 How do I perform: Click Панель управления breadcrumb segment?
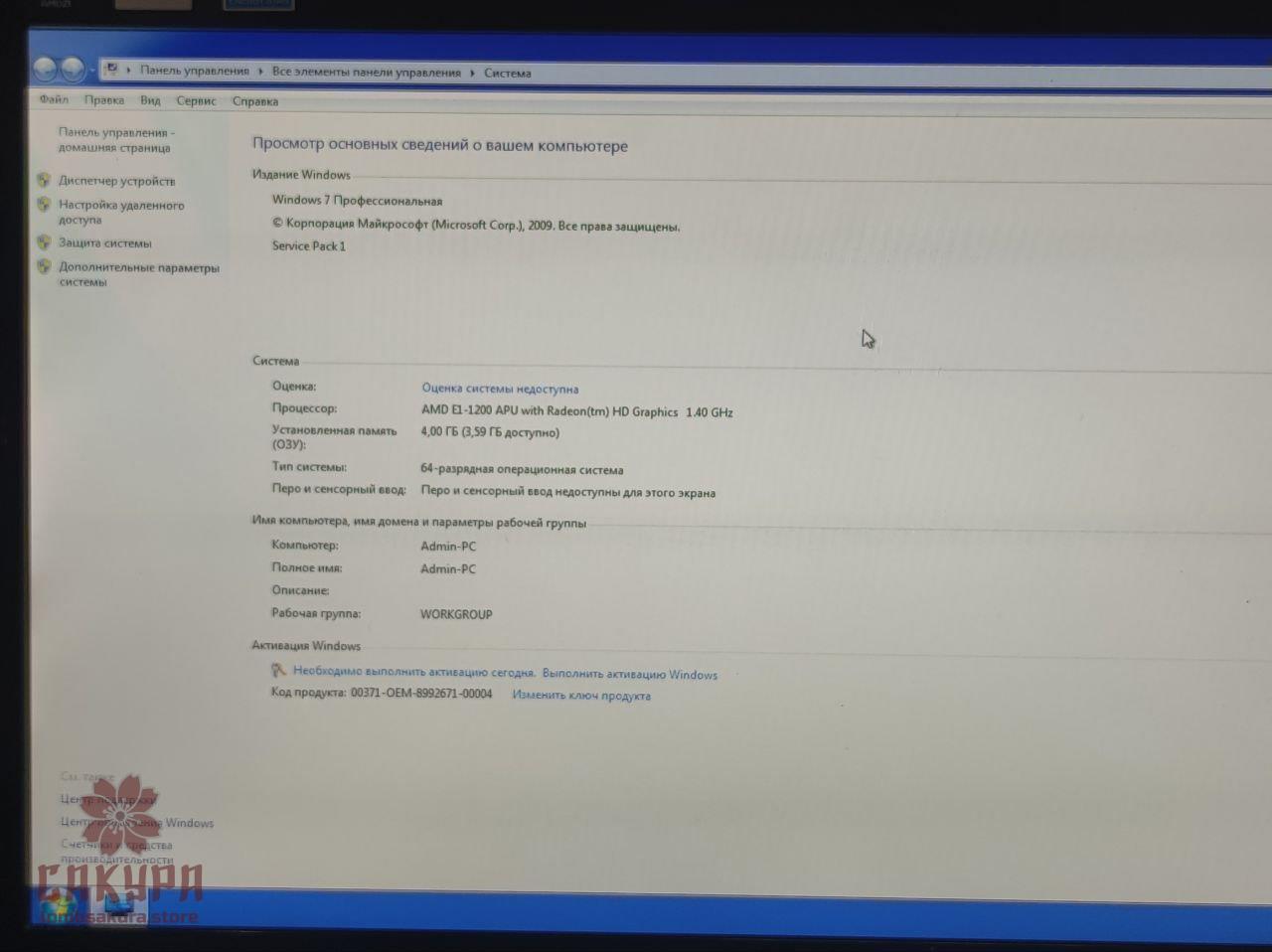tap(195, 71)
